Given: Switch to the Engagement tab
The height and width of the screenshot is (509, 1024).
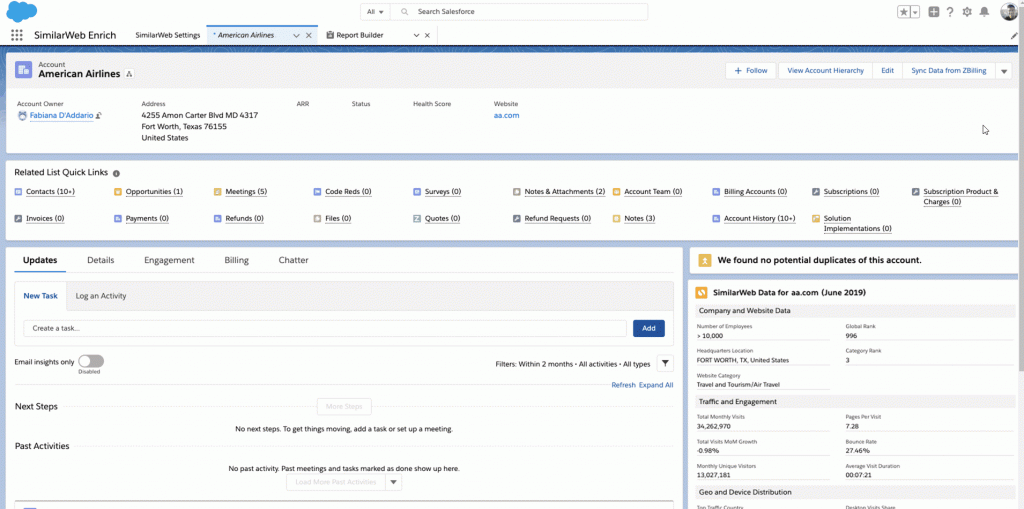Looking at the screenshot, I should point(169,260).
